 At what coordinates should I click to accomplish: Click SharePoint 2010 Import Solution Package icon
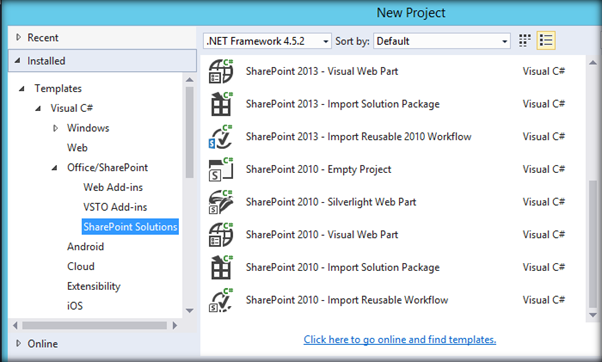221,267
